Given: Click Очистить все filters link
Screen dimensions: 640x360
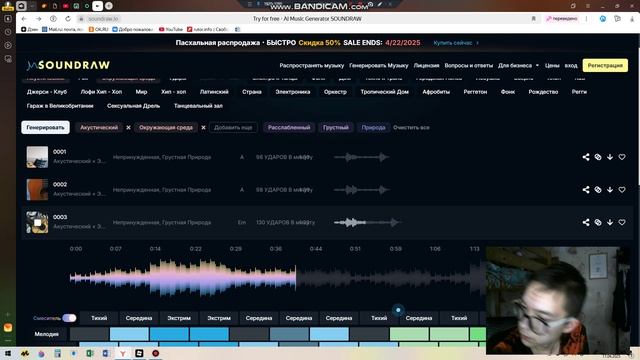Looking at the screenshot, I should (x=411, y=128).
